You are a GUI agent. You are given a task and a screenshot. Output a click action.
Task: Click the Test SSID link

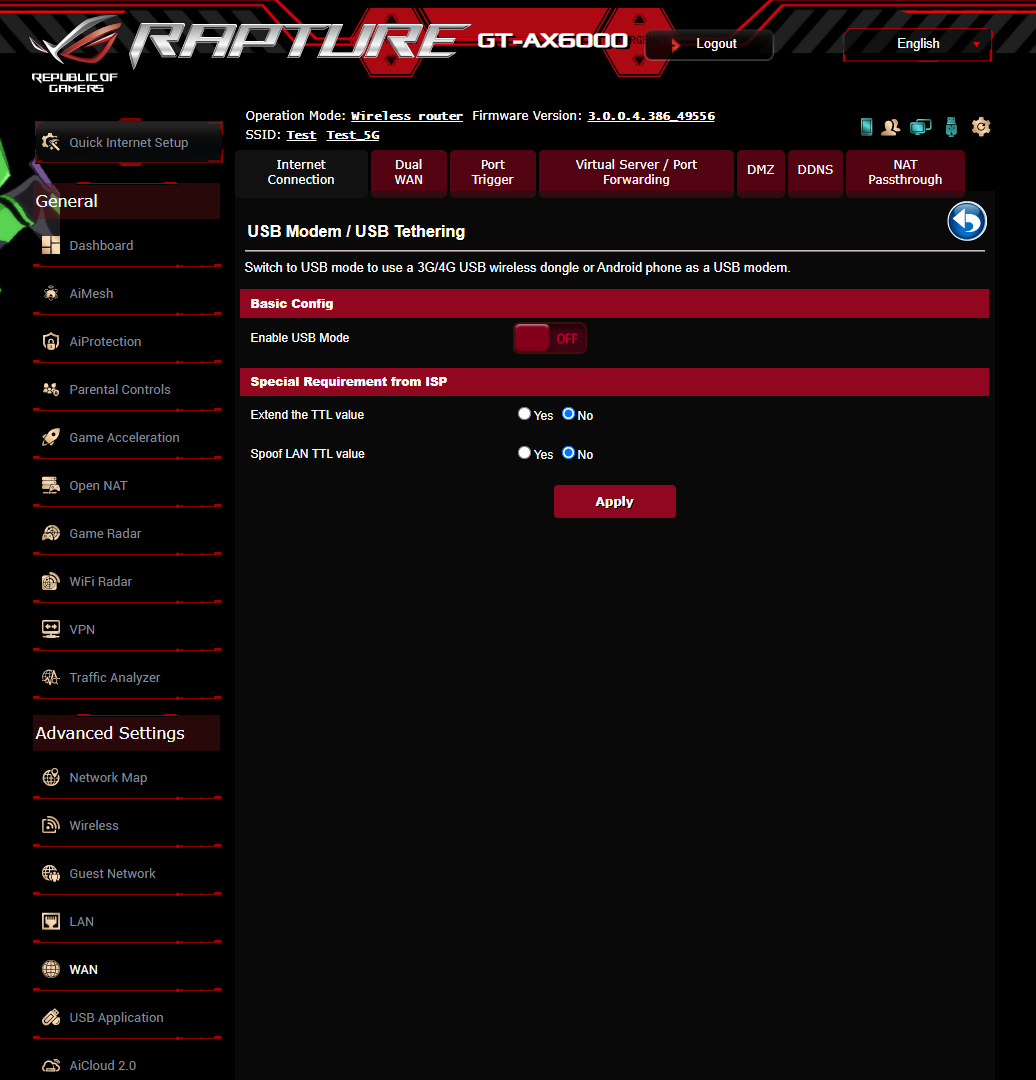pyautogui.click(x=301, y=135)
